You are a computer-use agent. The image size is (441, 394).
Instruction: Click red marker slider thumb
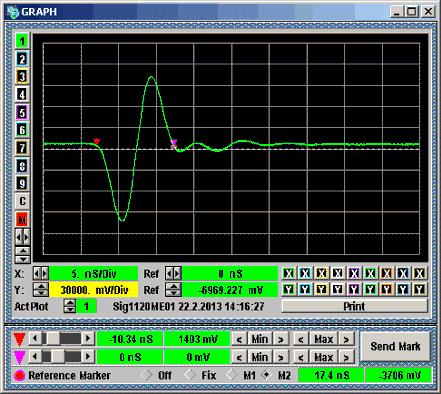click(x=53, y=339)
